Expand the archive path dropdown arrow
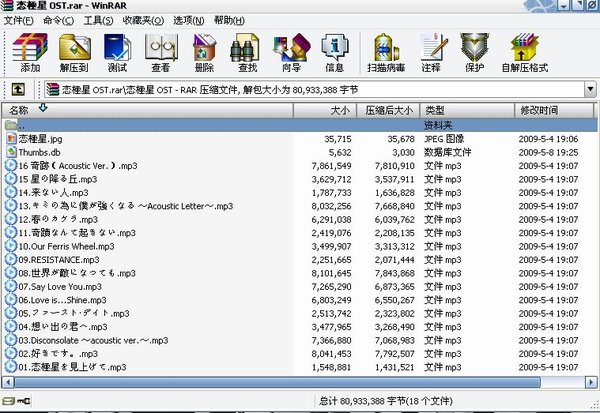Viewport: 600px width, 413px height. tap(590, 89)
